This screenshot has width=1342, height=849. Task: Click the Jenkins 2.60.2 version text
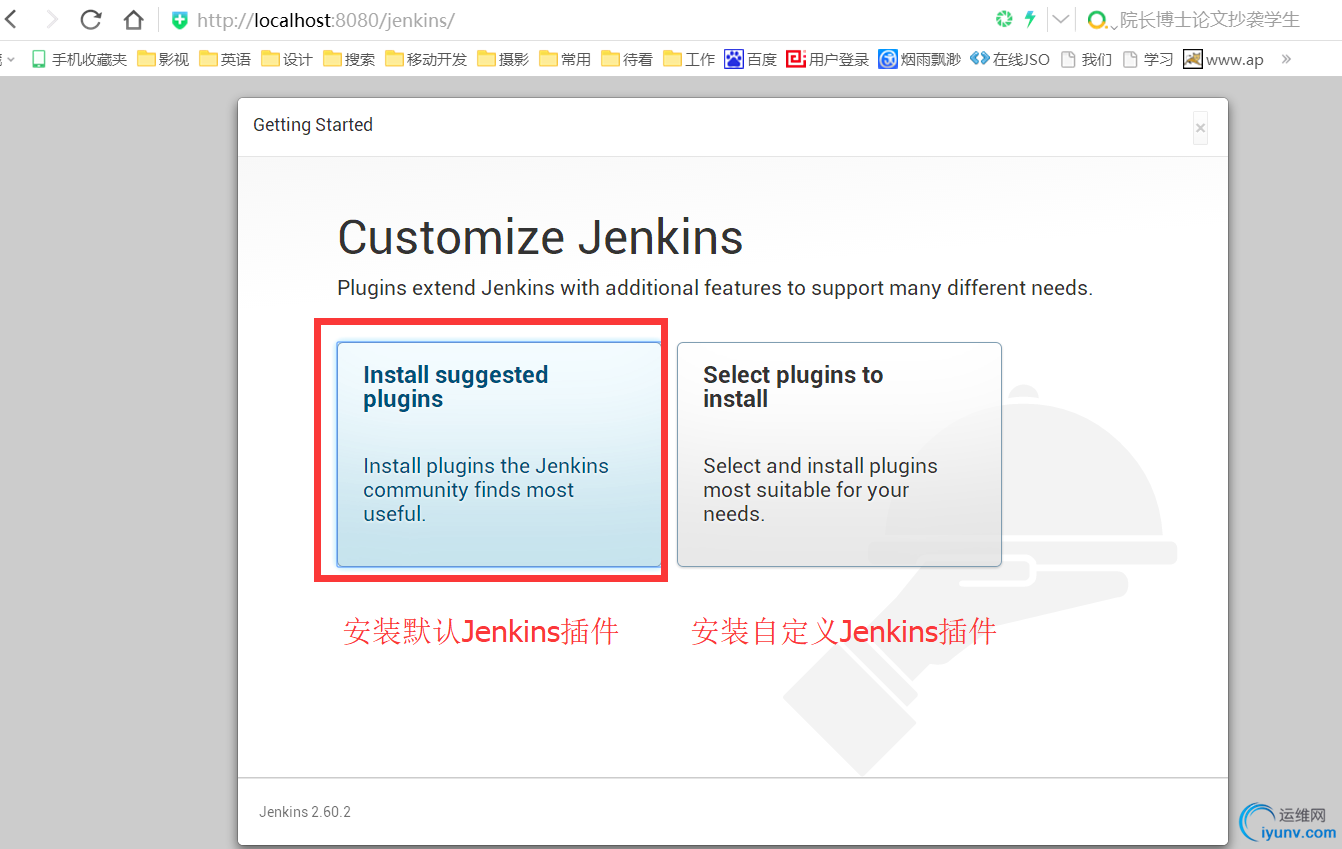coord(305,812)
